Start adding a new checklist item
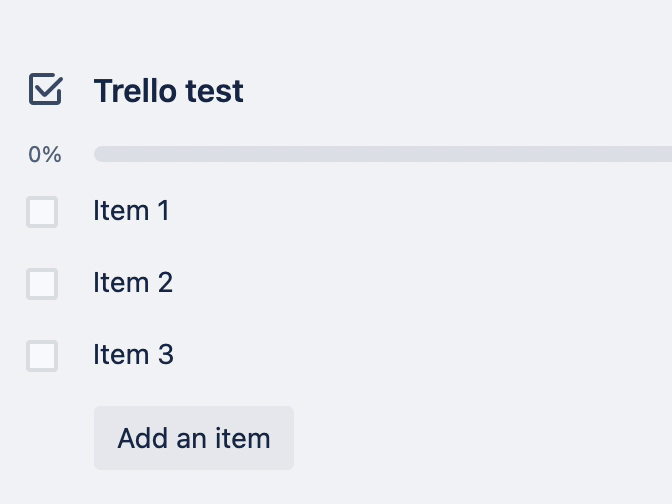Viewport: 672px width, 504px height. pyautogui.click(x=194, y=438)
